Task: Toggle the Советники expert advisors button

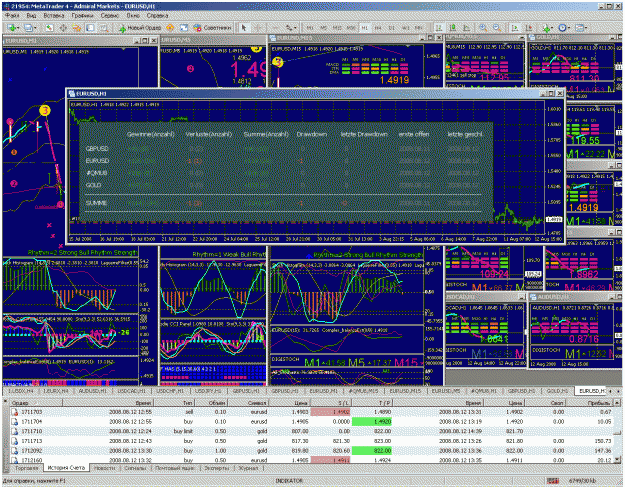Action: 212,27
